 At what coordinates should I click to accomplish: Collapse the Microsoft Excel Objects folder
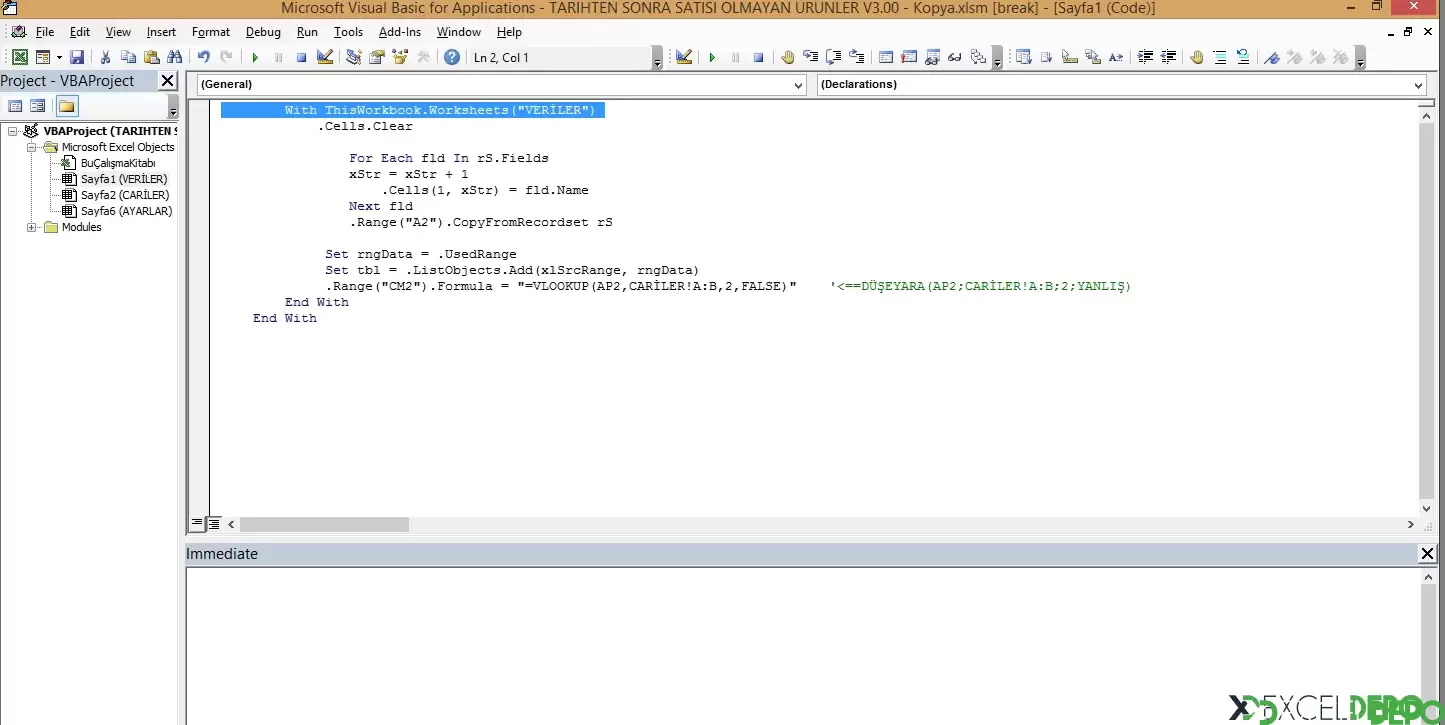click(32, 147)
